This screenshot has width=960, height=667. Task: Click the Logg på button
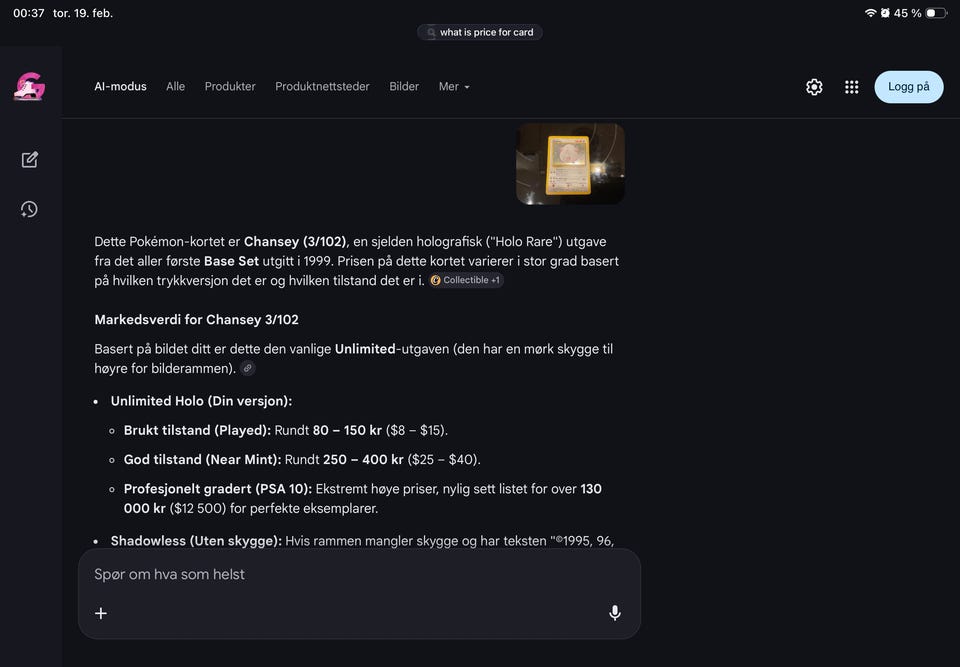[x=909, y=87]
